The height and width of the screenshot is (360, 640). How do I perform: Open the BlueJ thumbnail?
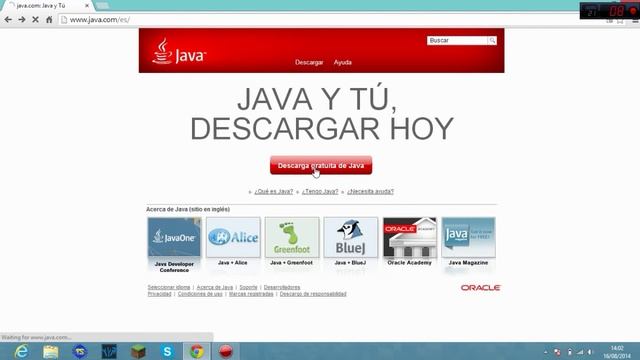point(351,237)
